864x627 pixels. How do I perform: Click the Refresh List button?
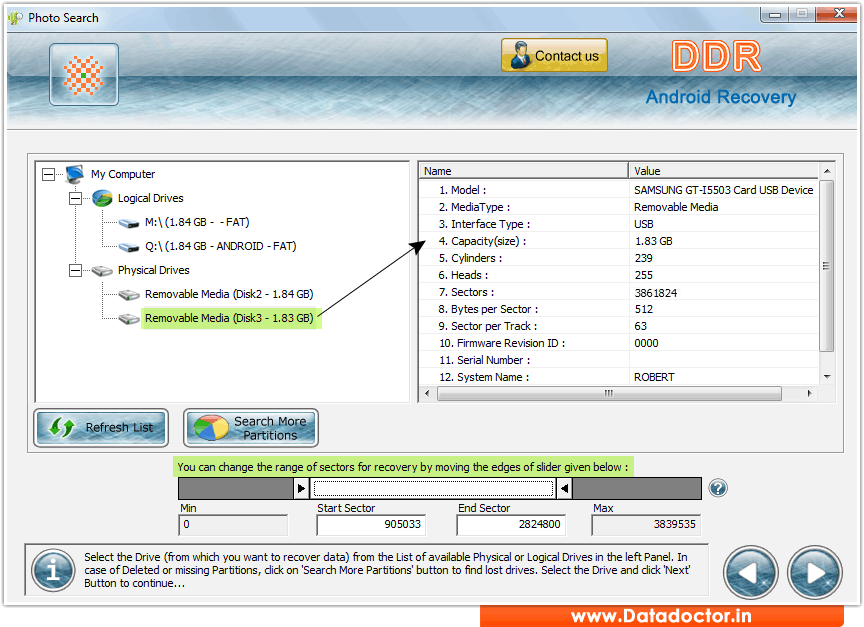coord(101,428)
